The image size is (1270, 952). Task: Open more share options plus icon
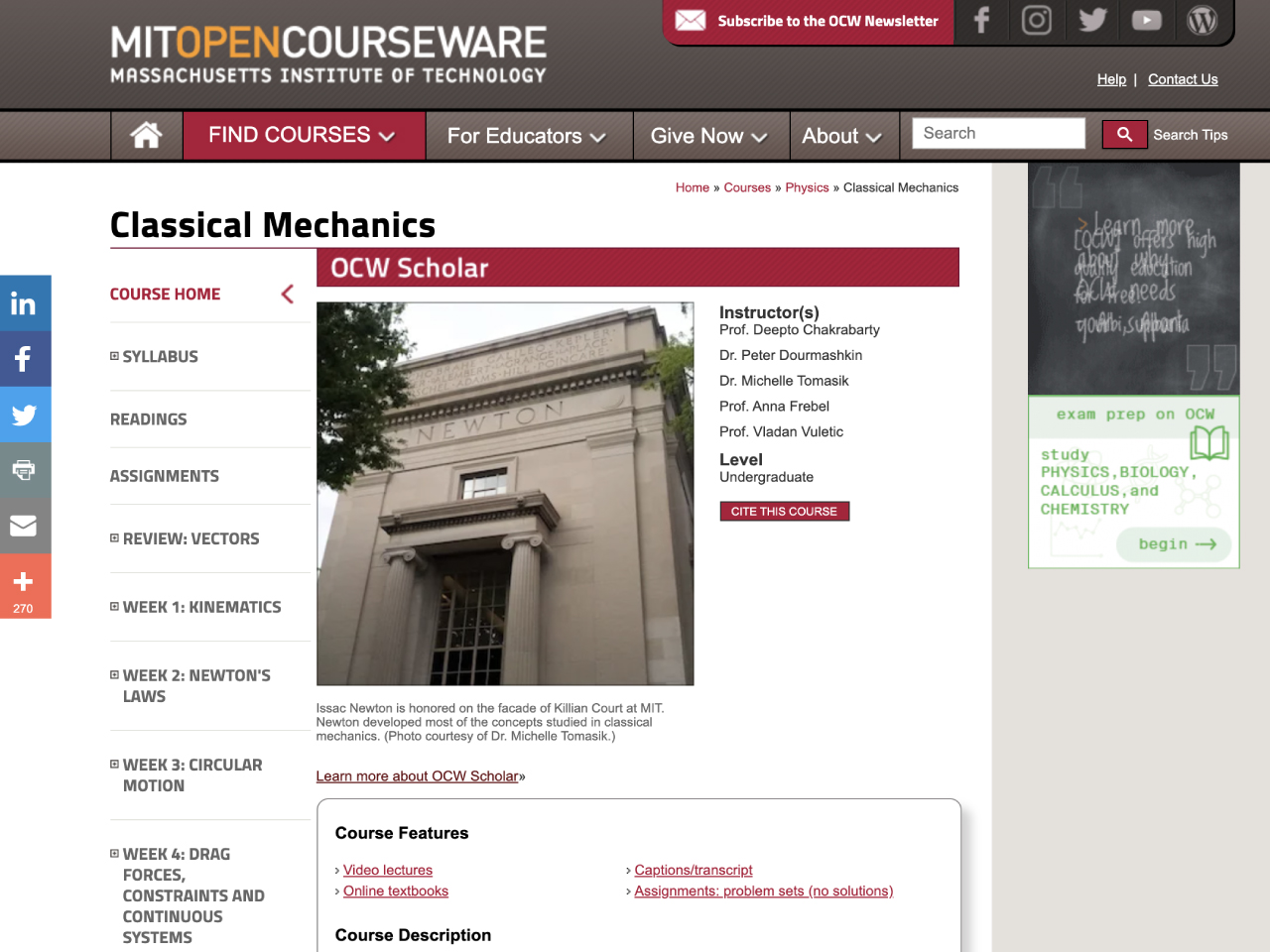pyautogui.click(x=25, y=585)
